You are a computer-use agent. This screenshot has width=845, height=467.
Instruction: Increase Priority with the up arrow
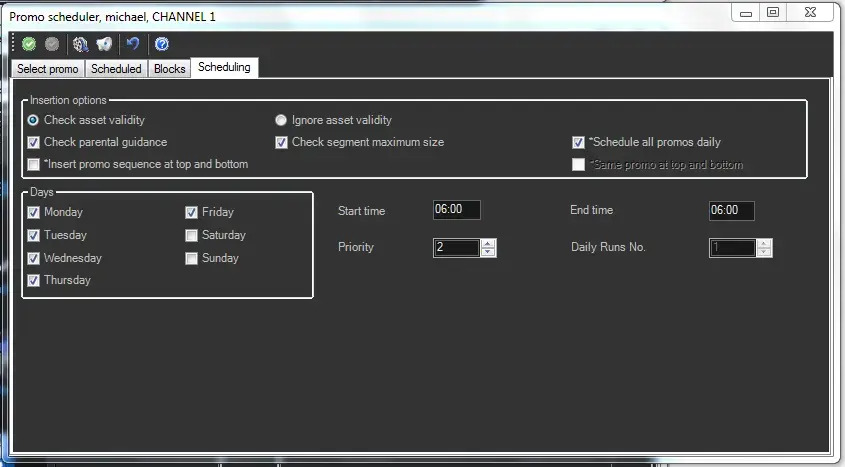tap(488, 243)
